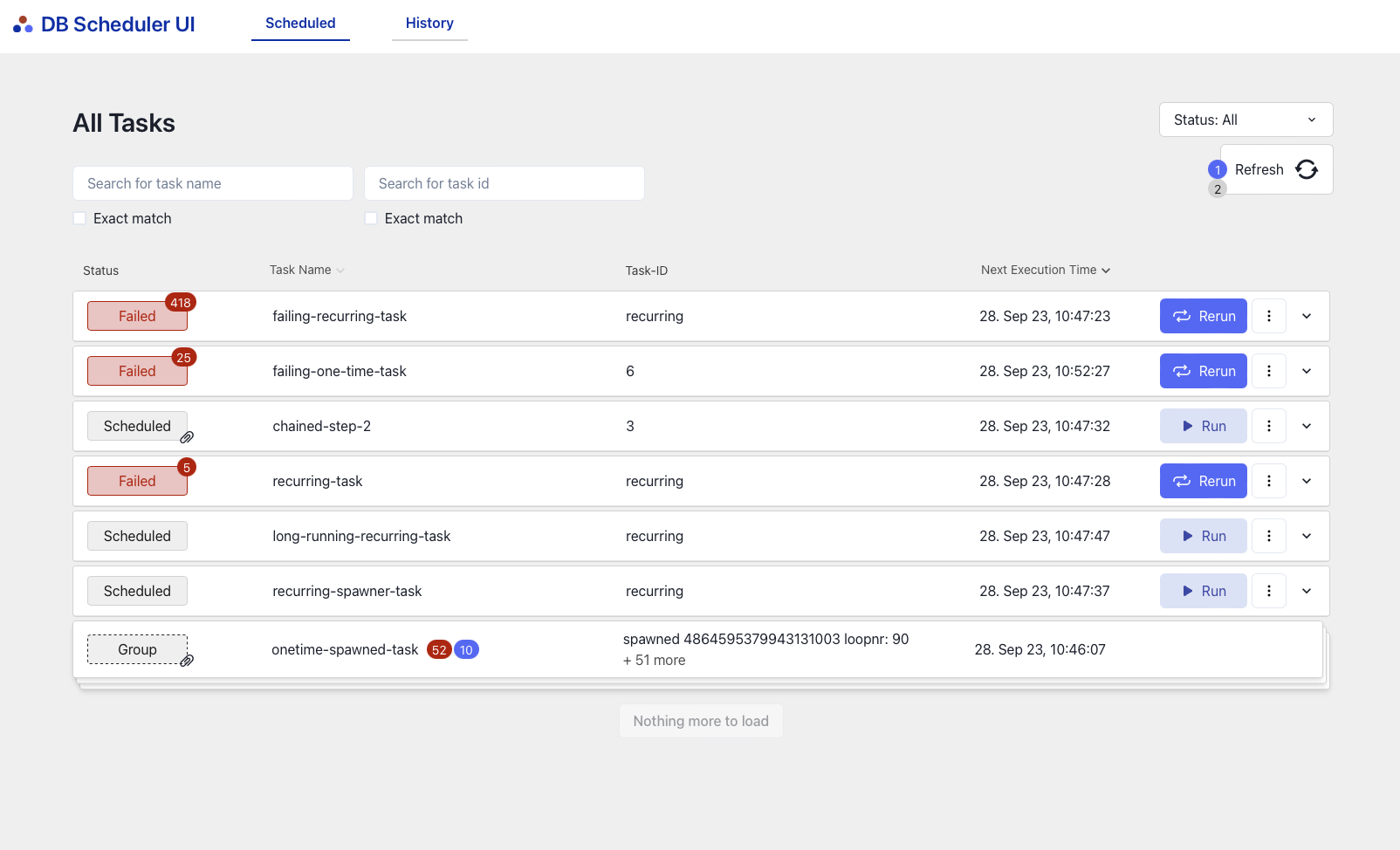Screen dimensions: 1400x850
Task: Expand details for failing-one-time-task row
Action: 1307,371
